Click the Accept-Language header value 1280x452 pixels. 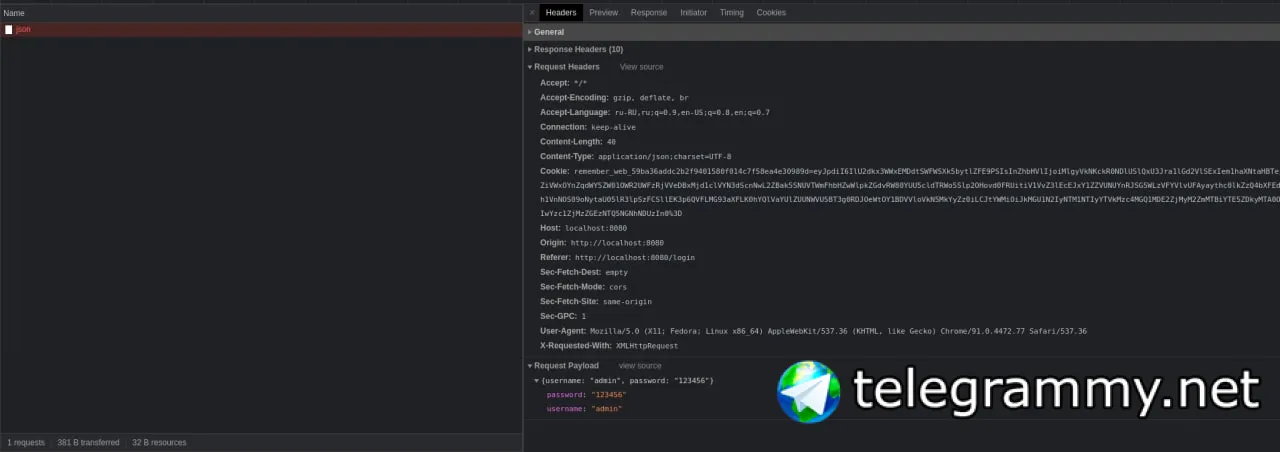692,112
